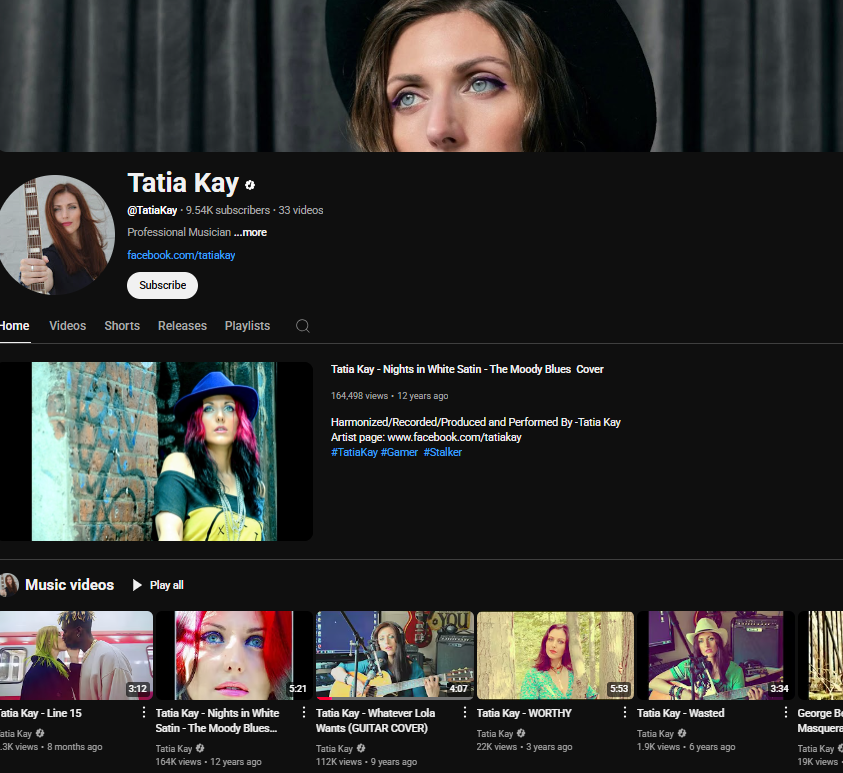Screen dimensions: 843x773
Task: Click the #TatiaKay hashtag link
Action: (x=354, y=452)
